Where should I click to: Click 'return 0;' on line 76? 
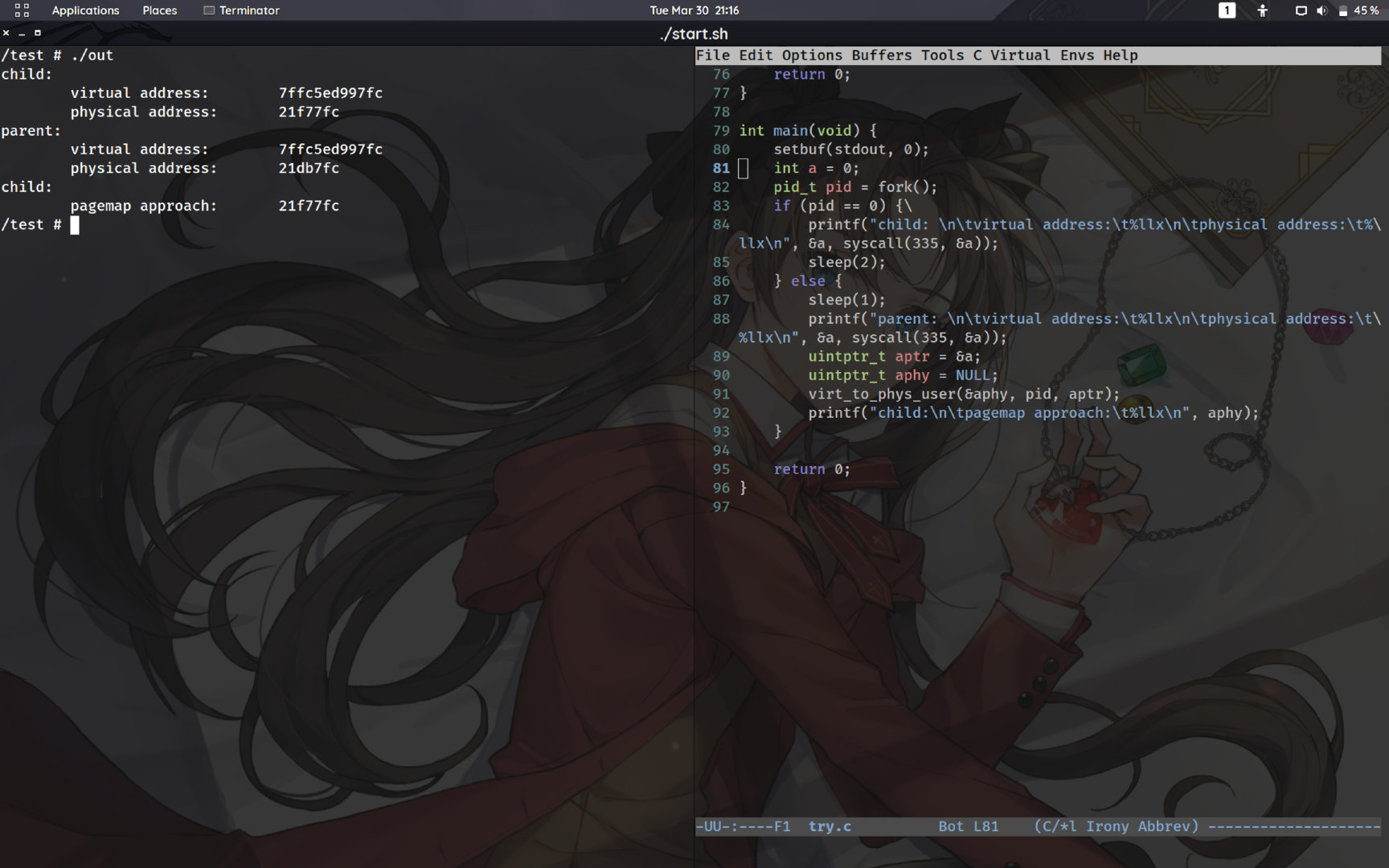click(x=812, y=74)
